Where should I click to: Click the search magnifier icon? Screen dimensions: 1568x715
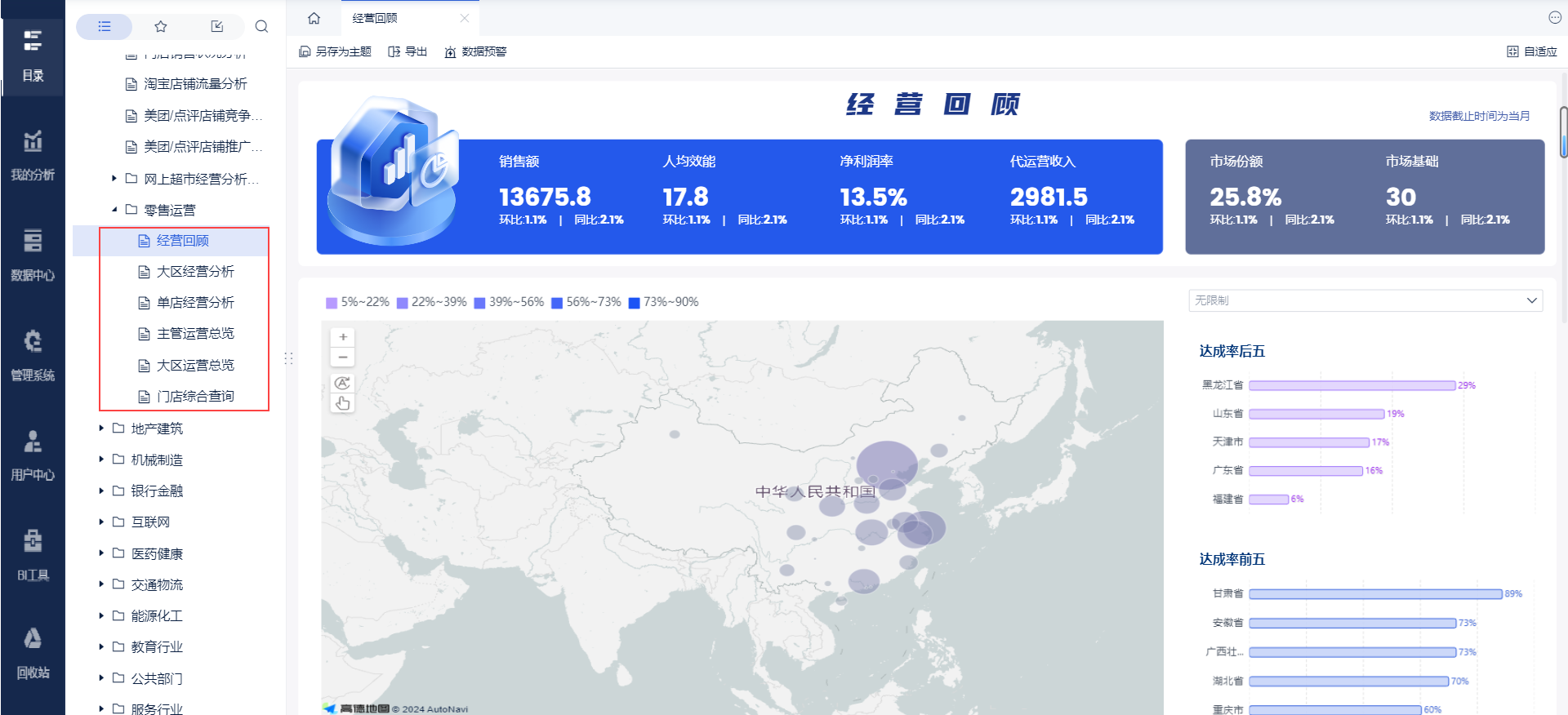click(261, 27)
